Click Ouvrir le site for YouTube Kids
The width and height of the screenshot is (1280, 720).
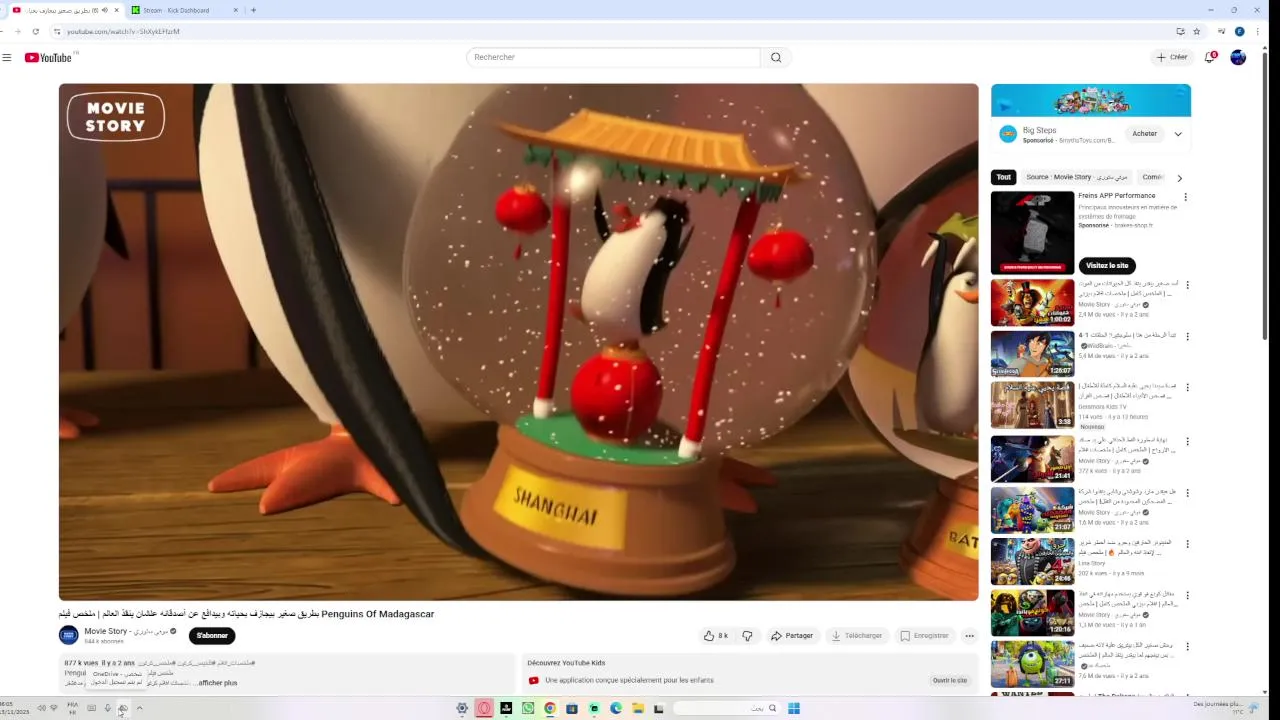[x=950, y=680]
